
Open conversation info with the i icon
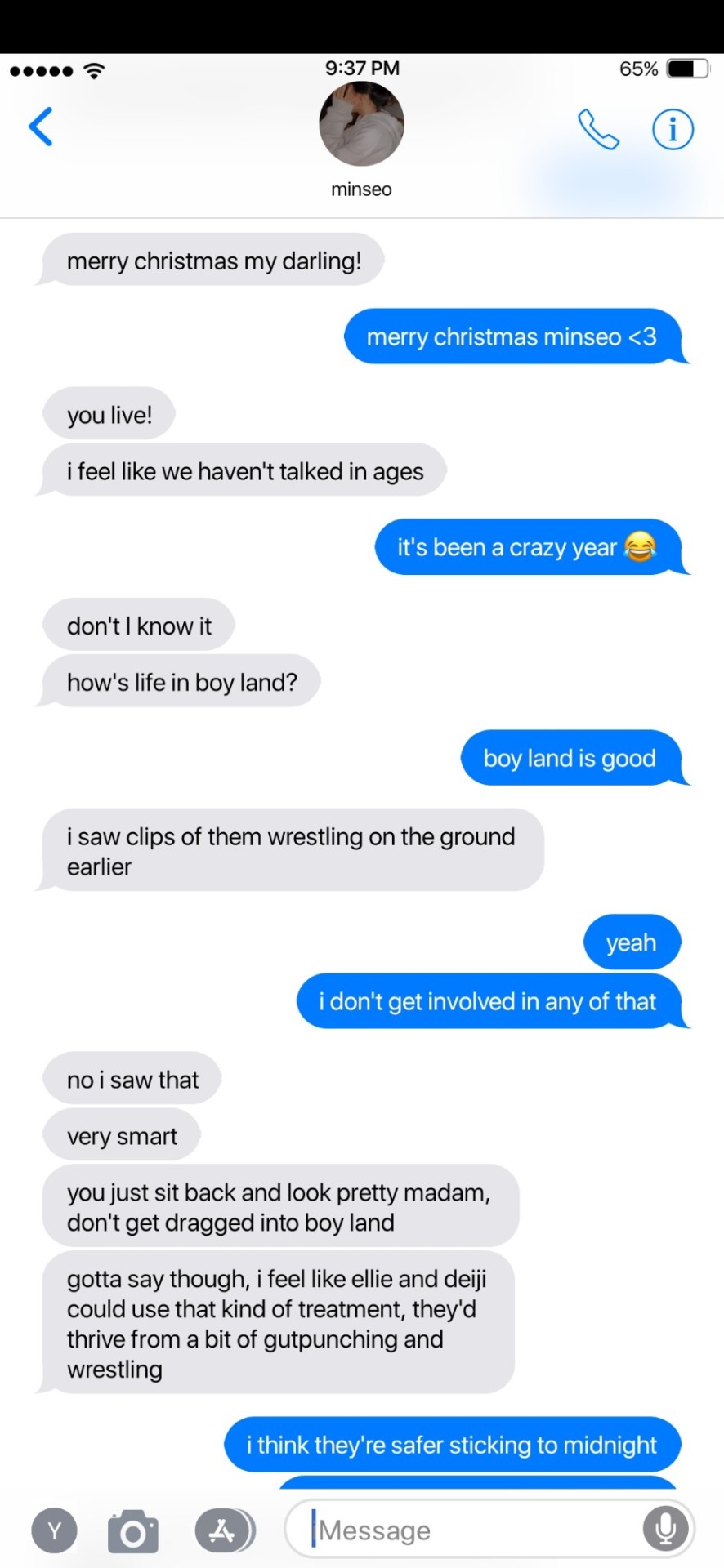tap(673, 129)
